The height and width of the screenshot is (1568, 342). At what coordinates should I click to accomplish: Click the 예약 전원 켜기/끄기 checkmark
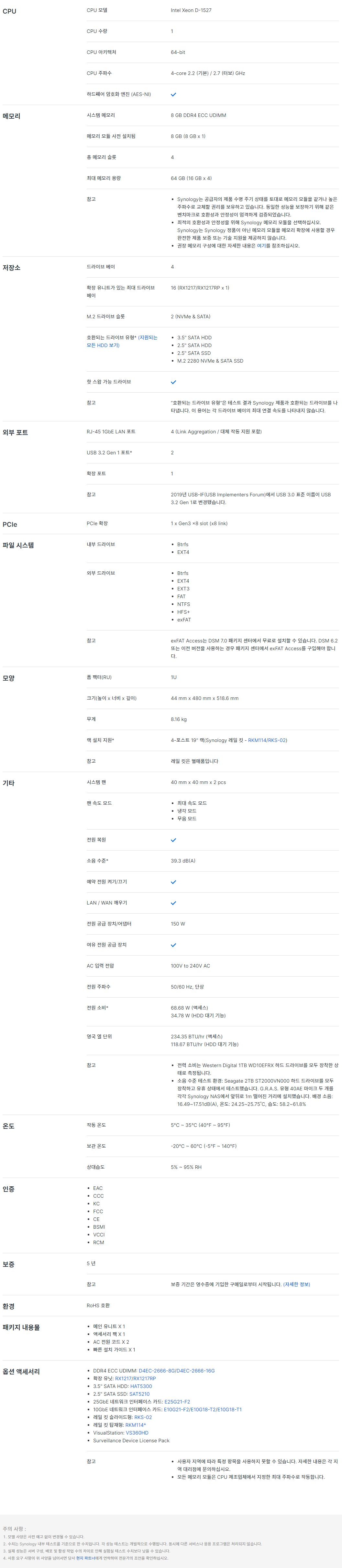[x=173, y=882]
